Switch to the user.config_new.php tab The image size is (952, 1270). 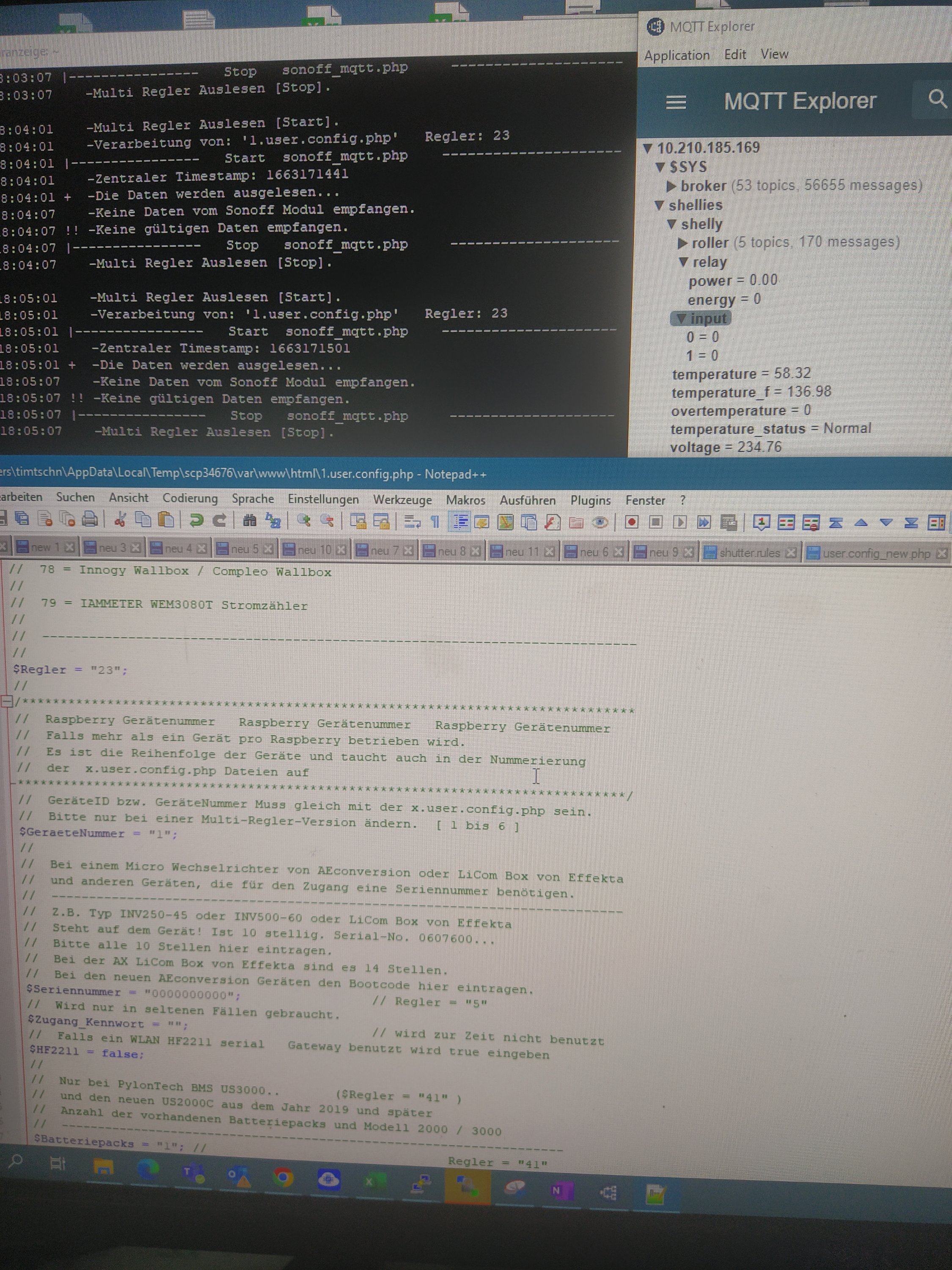(876, 553)
